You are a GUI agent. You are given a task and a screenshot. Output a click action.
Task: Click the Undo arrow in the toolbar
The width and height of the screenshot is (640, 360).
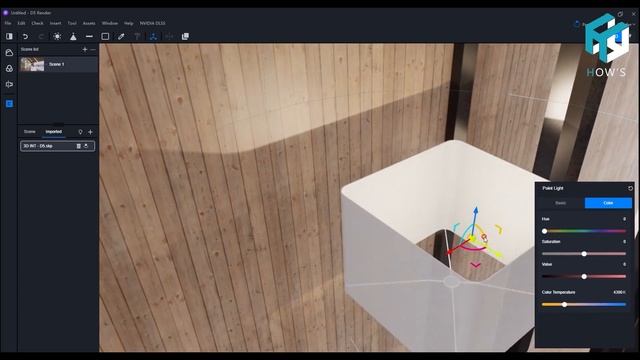25,36
